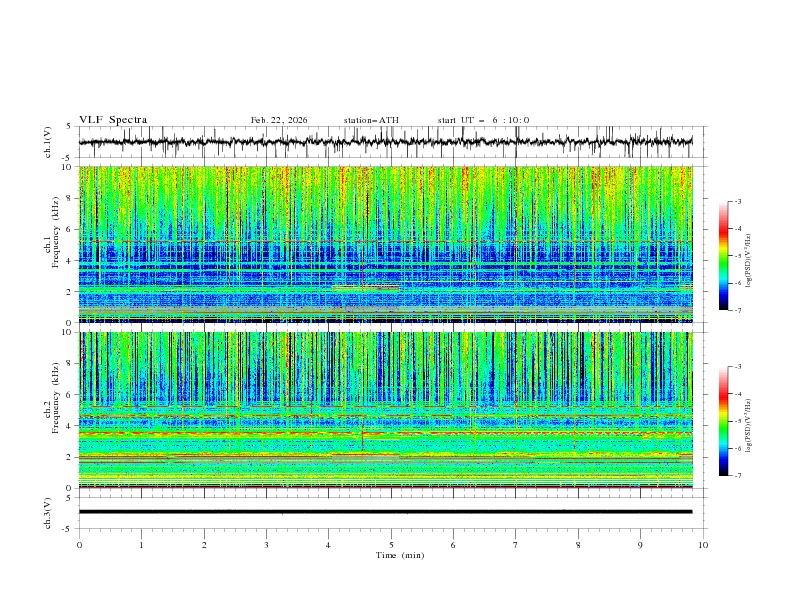Screen dimensions: 792x612
Task: Click the 2 minute tick on time axis
Action: (x=204, y=545)
